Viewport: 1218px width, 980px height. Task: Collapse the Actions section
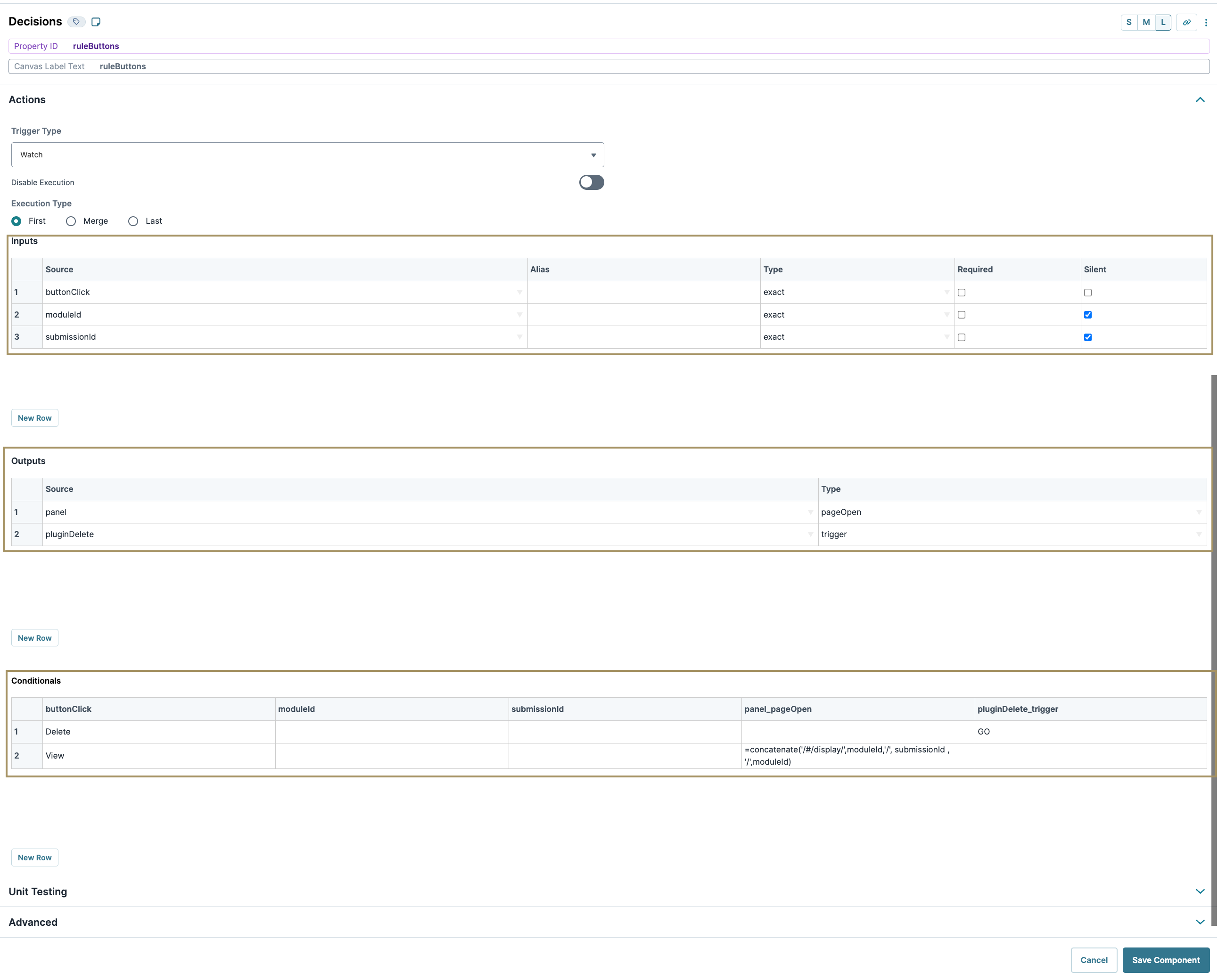coord(1200,99)
